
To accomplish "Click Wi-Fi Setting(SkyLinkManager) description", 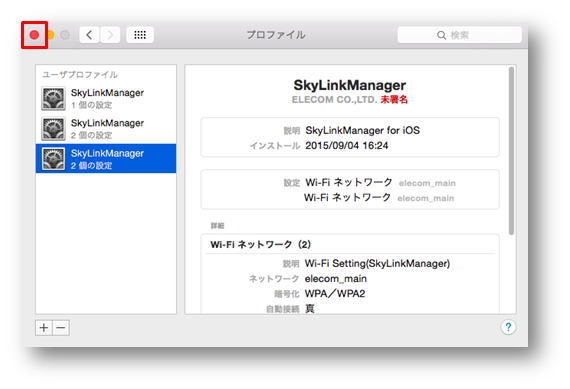I will (377, 263).
